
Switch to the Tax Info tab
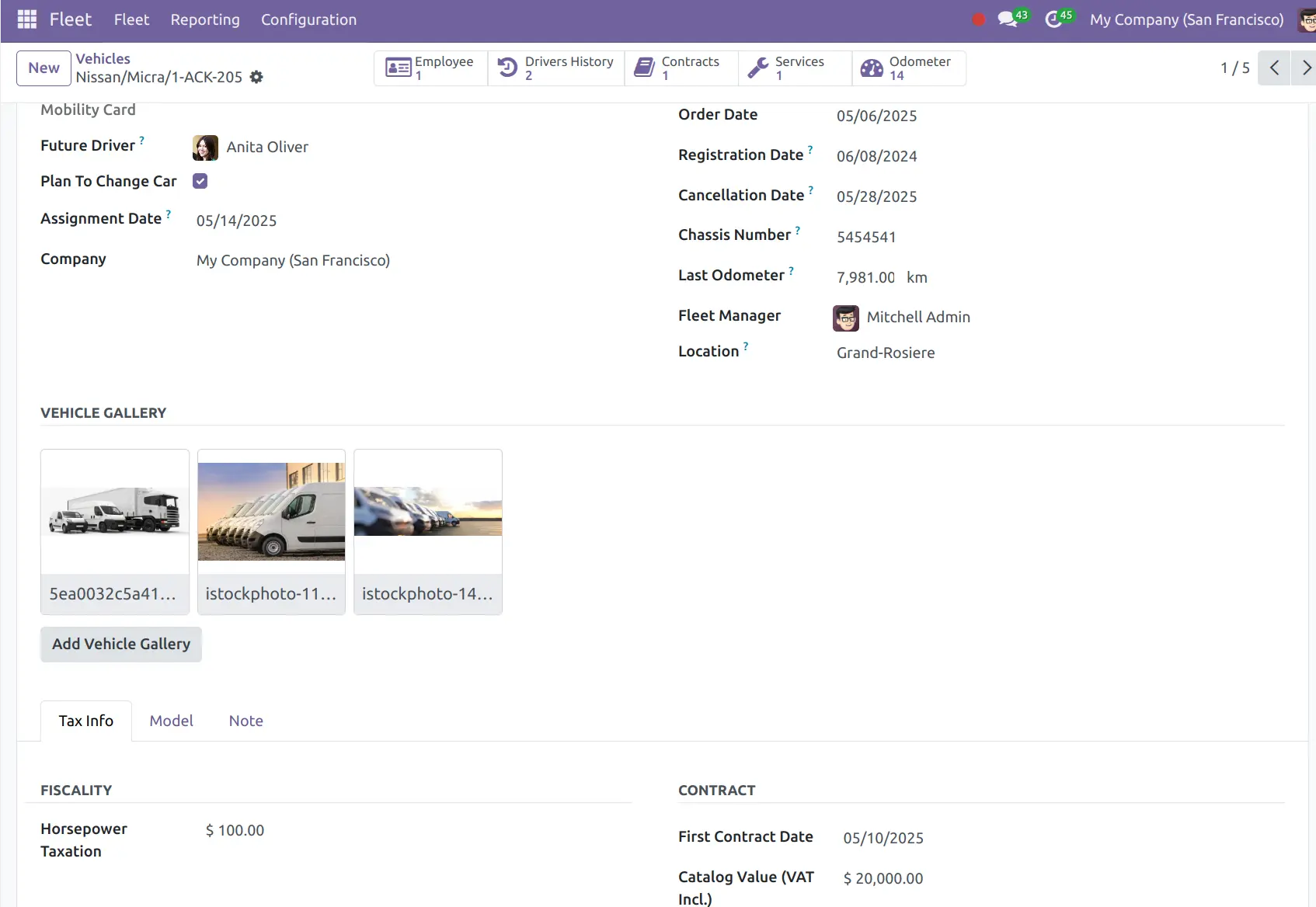click(x=86, y=721)
